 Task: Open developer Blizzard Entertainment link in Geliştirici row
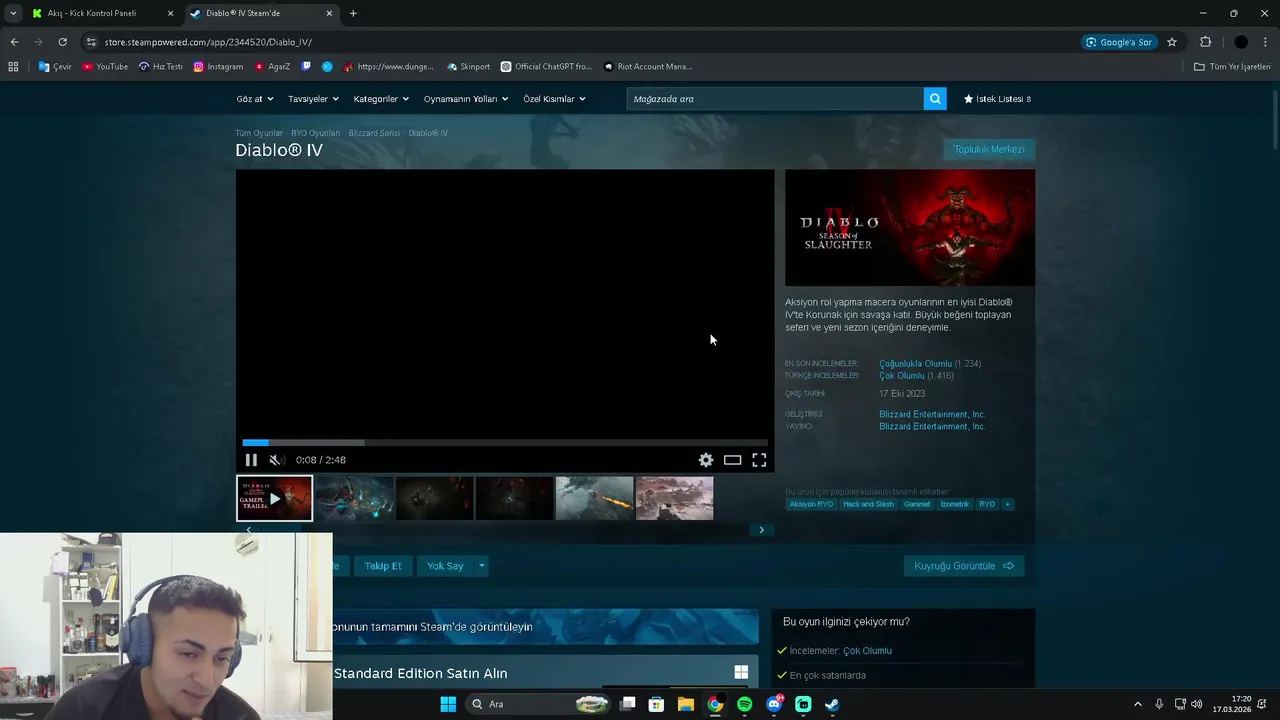(932, 414)
